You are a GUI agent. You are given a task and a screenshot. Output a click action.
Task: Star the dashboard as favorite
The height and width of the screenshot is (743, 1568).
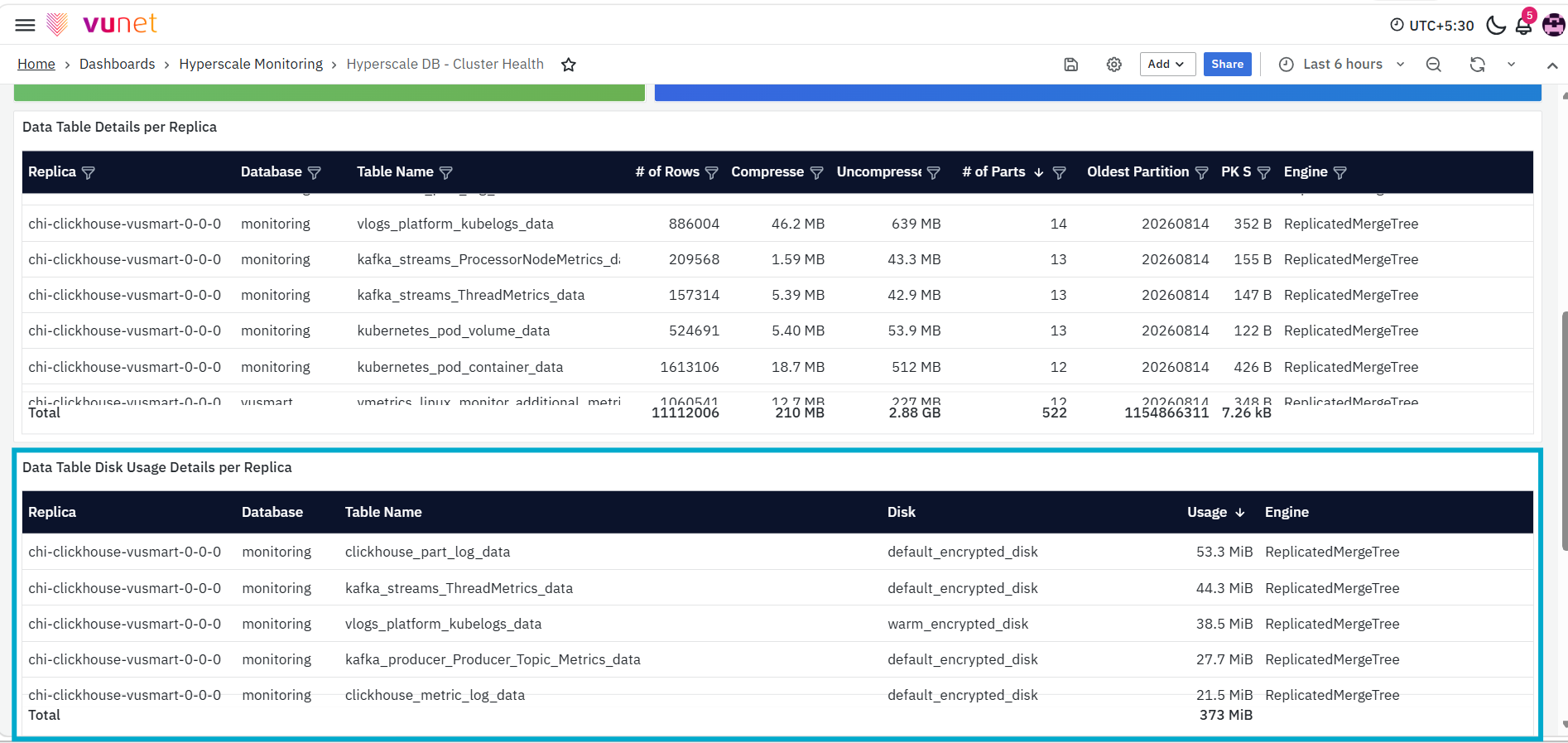click(569, 65)
